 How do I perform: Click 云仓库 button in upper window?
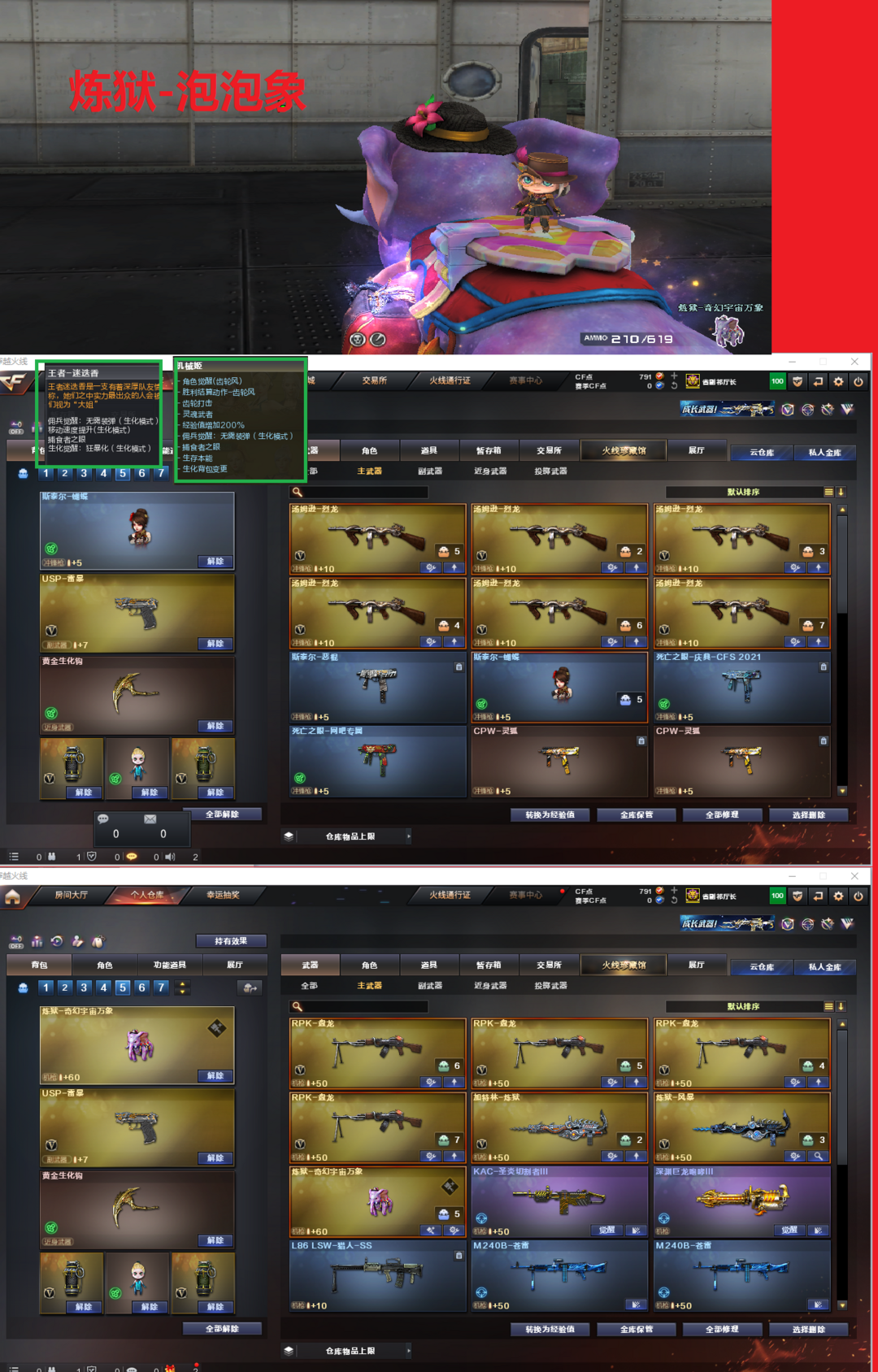coord(761,453)
